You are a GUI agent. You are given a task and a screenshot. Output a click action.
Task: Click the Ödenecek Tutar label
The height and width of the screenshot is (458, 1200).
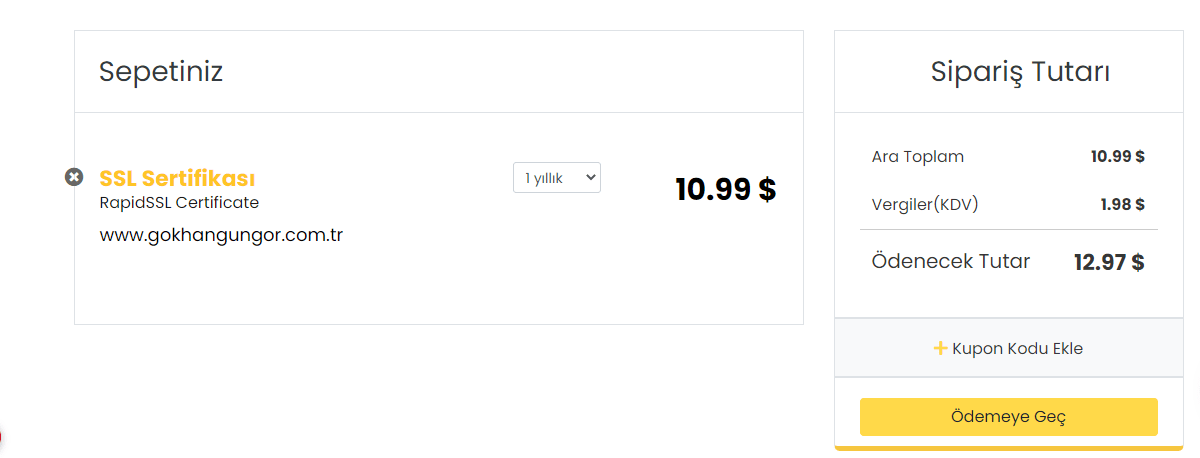[951, 261]
